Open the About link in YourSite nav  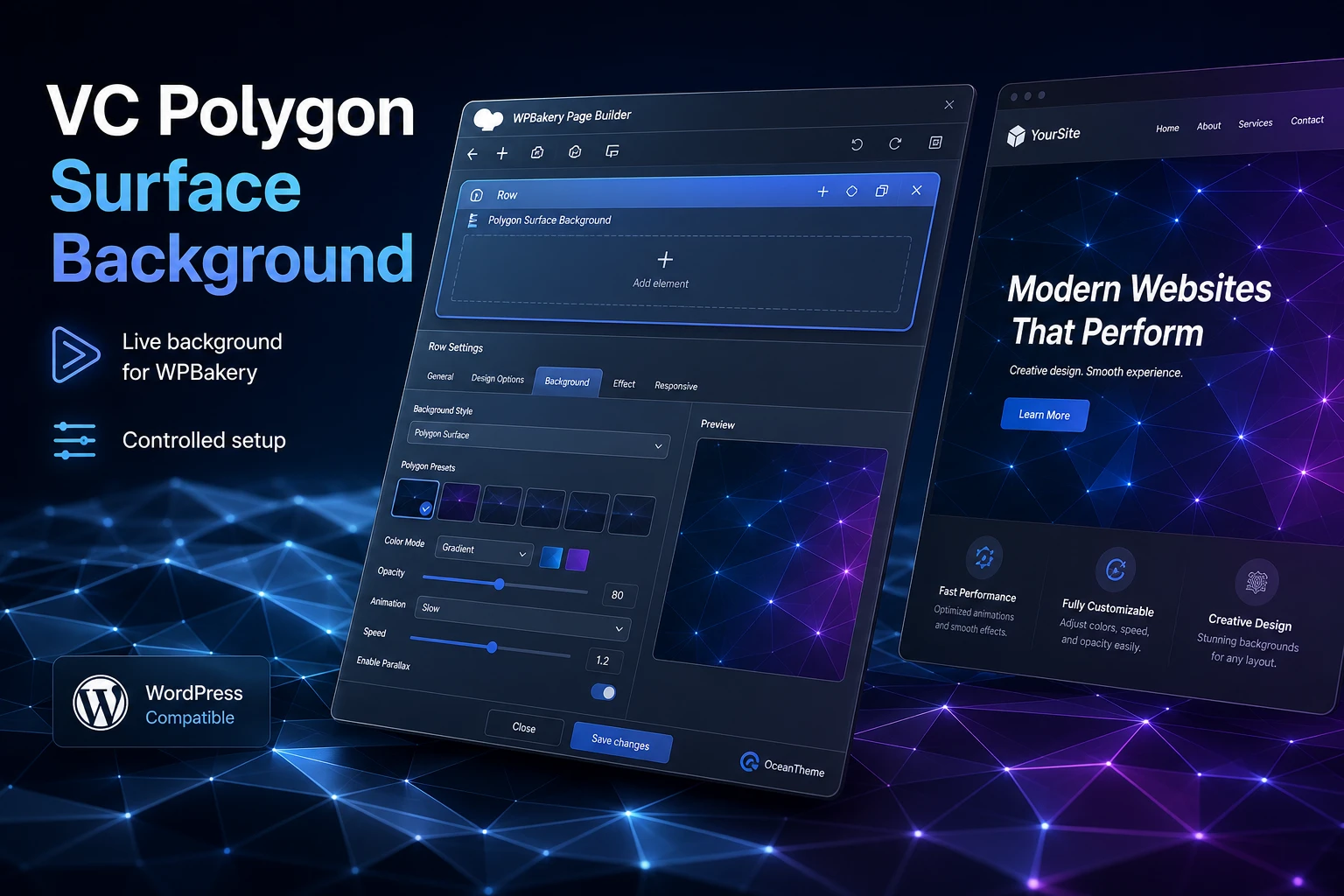tap(1209, 126)
